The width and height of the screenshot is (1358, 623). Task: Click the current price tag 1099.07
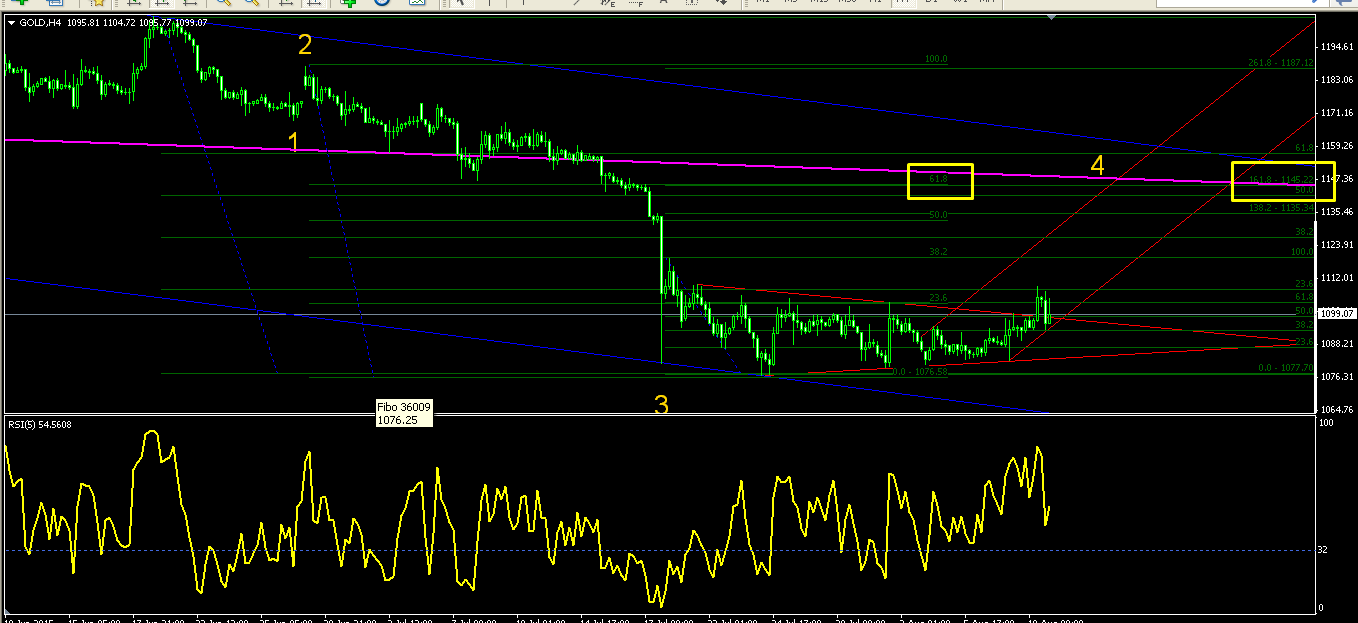point(1337,313)
